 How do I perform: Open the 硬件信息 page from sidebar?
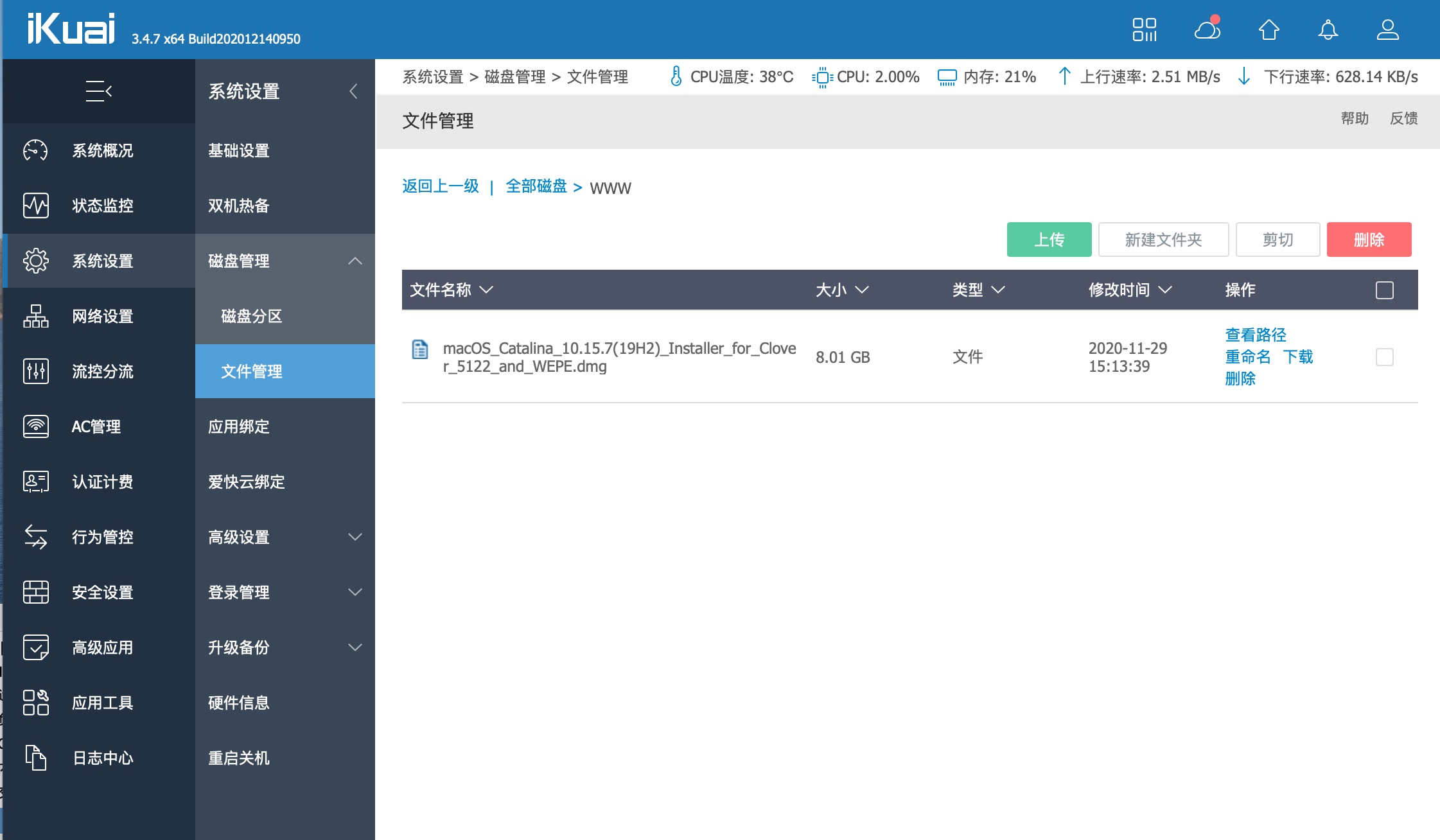point(238,703)
